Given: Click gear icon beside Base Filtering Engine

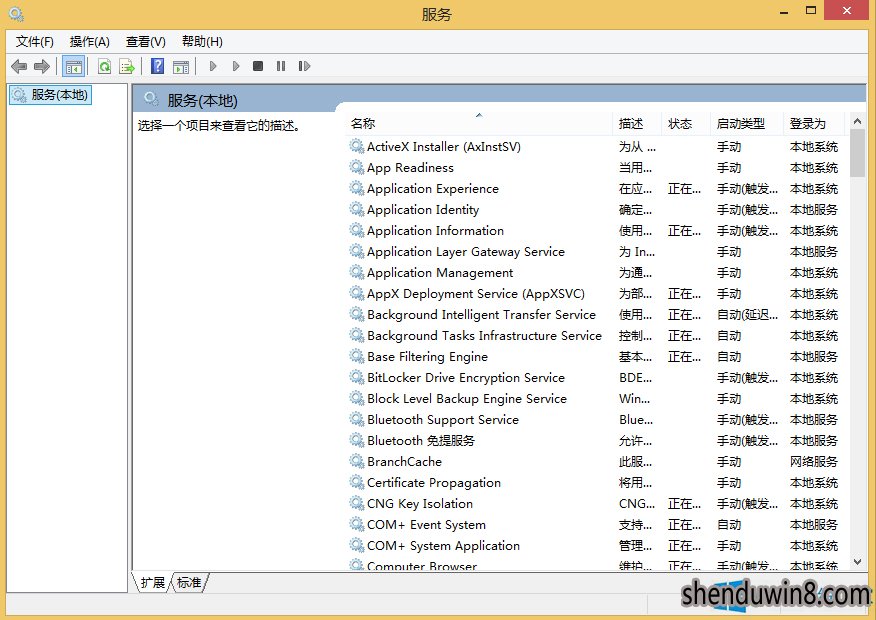Looking at the screenshot, I should [x=357, y=356].
